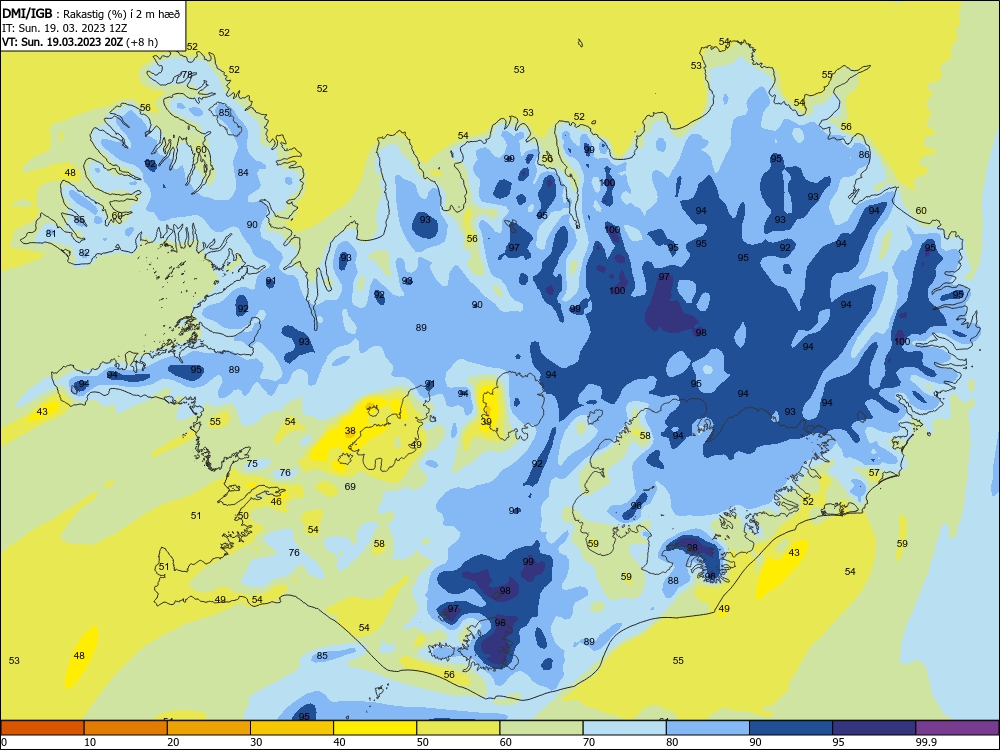Click the 'VT: Sun. 19.03.2023 20Z (+8 h)' line
The height and width of the screenshot is (750, 1000).
click(x=80, y=42)
